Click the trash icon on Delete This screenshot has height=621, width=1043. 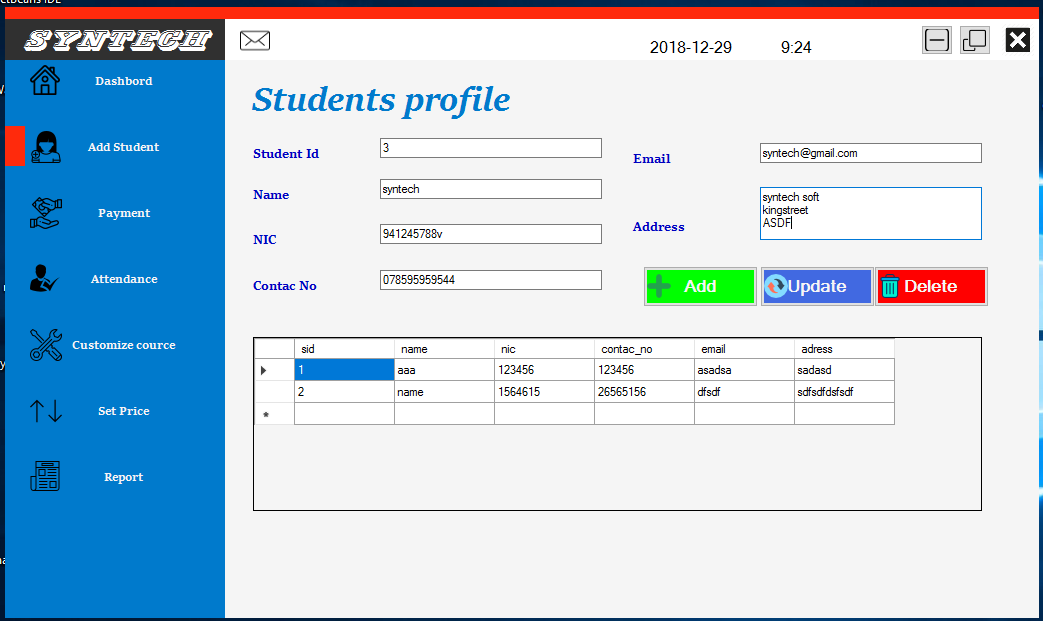pyautogui.click(x=890, y=286)
